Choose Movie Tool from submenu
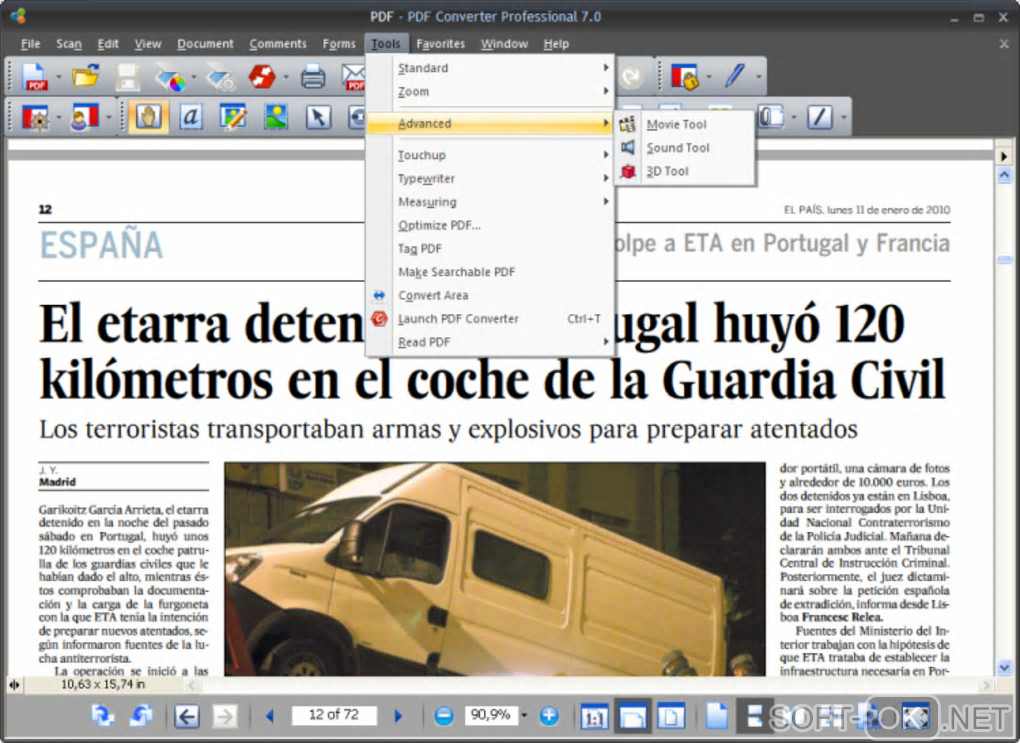Screen dimensions: 1020x743 [x=685, y=124]
